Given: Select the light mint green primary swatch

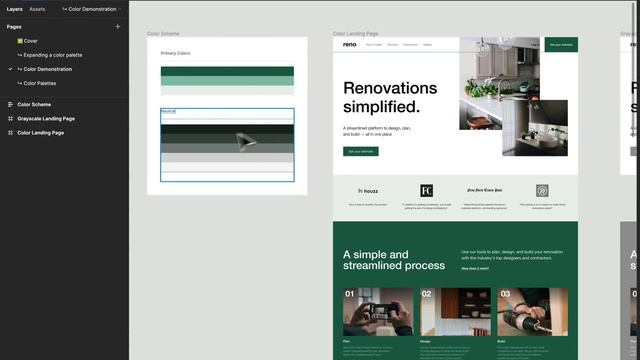Looking at the screenshot, I should pos(227,81).
